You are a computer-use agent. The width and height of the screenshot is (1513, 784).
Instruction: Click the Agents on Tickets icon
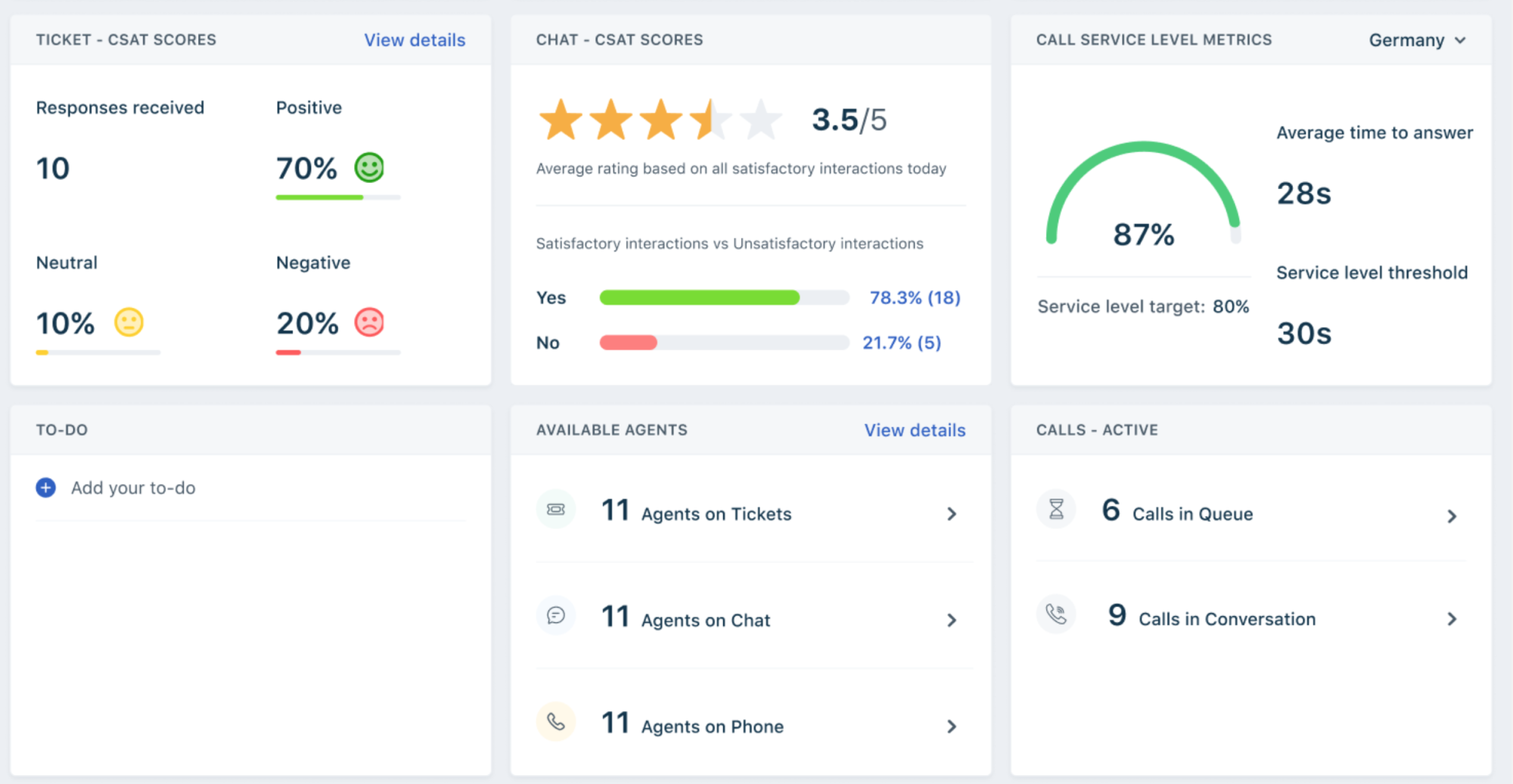[x=556, y=509]
